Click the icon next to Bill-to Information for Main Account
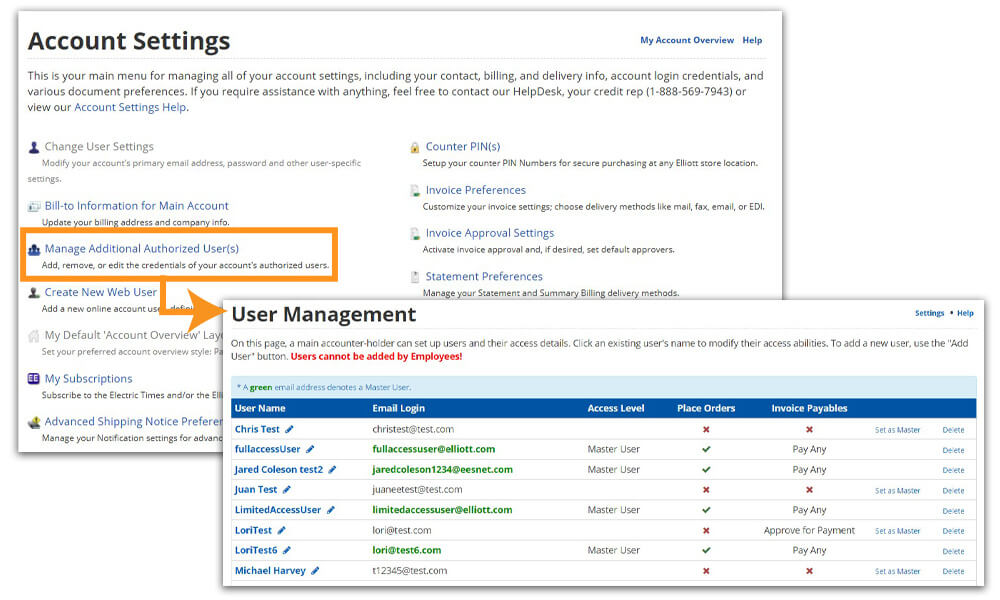Screen dimensions: 1000x600 click(x=34, y=205)
